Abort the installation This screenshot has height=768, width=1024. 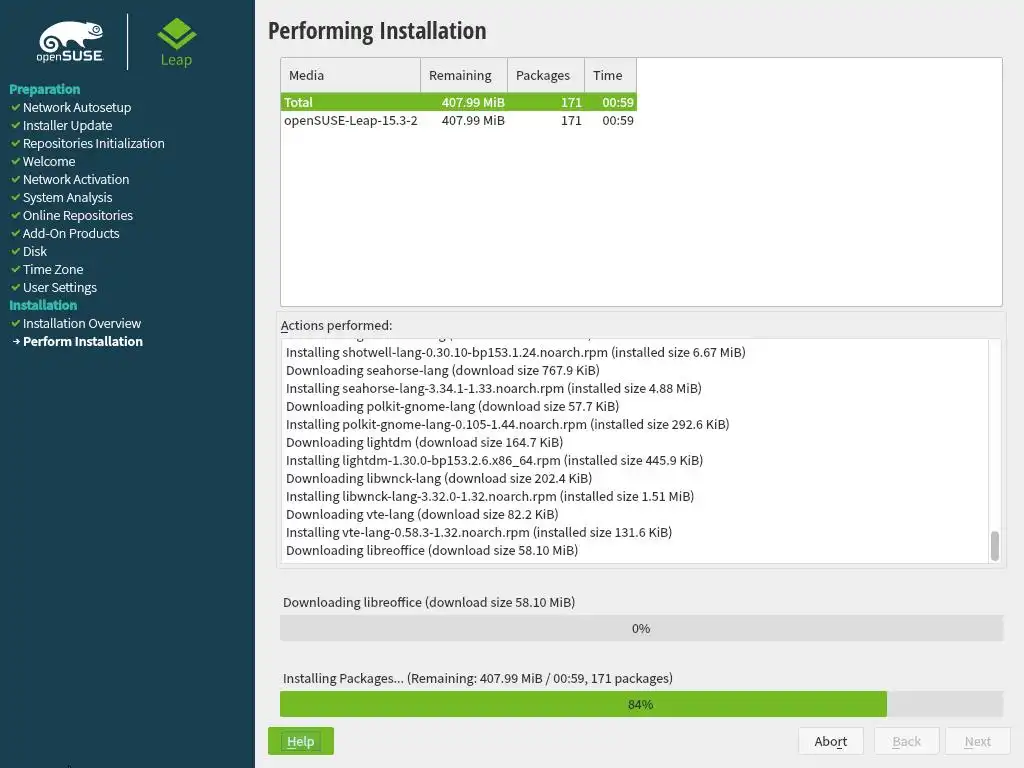coord(831,741)
